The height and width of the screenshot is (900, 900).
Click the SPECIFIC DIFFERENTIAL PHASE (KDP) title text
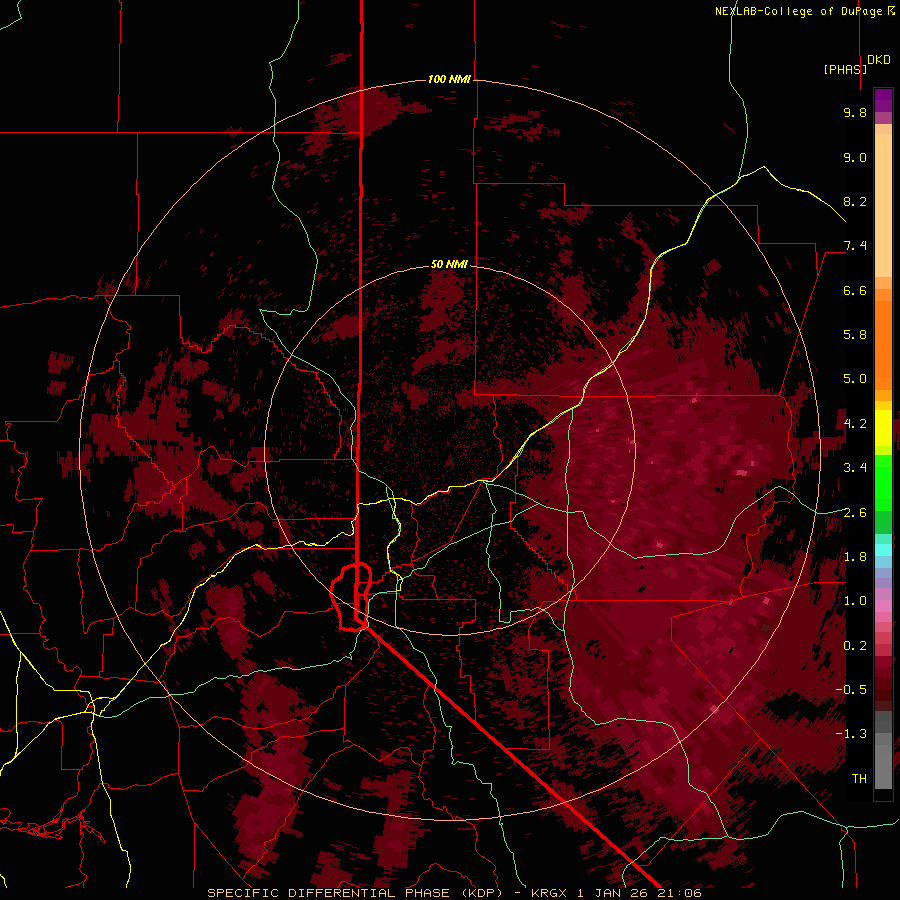tap(357, 893)
